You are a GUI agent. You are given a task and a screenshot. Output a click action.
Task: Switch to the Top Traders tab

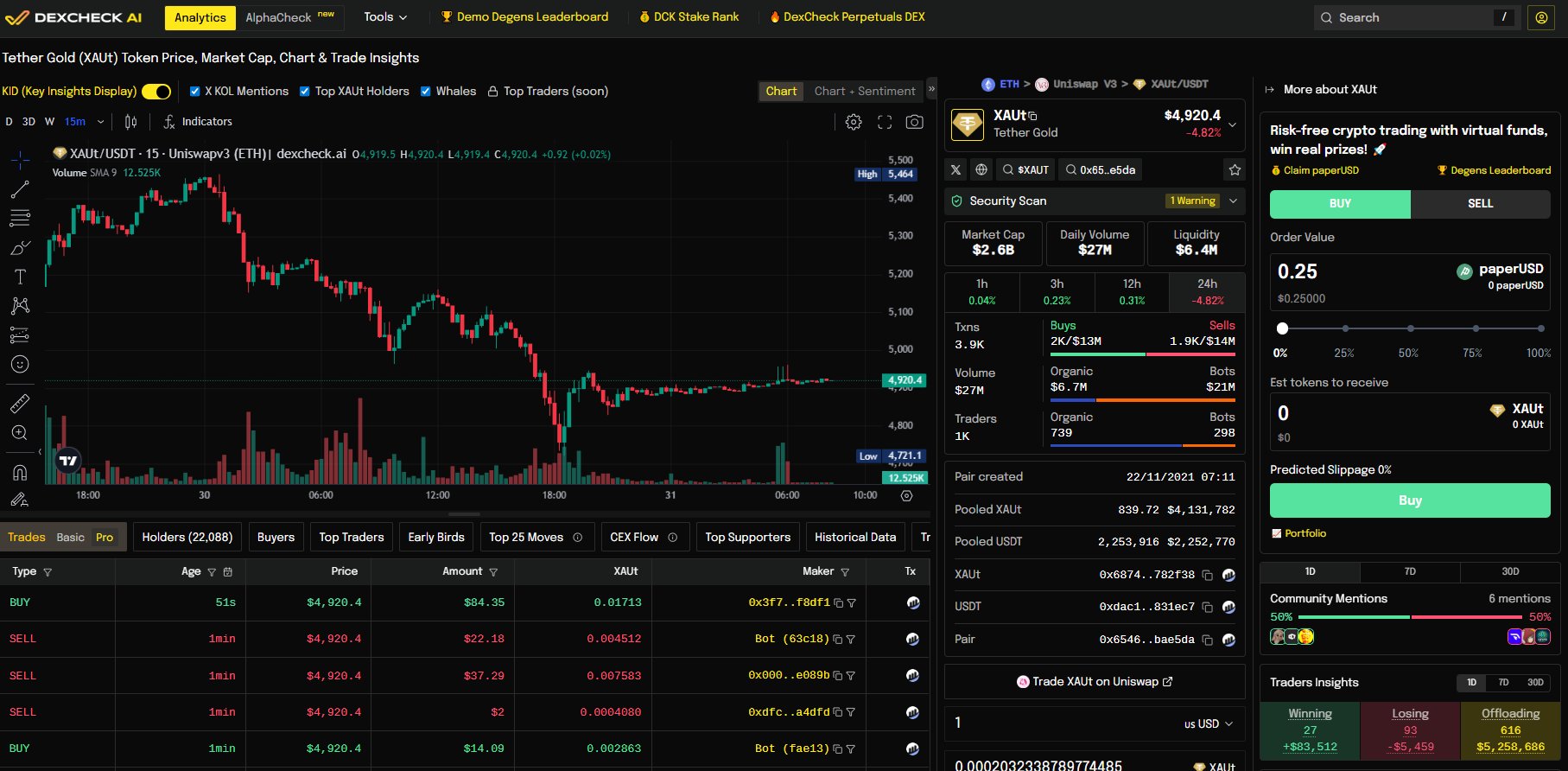[351, 537]
